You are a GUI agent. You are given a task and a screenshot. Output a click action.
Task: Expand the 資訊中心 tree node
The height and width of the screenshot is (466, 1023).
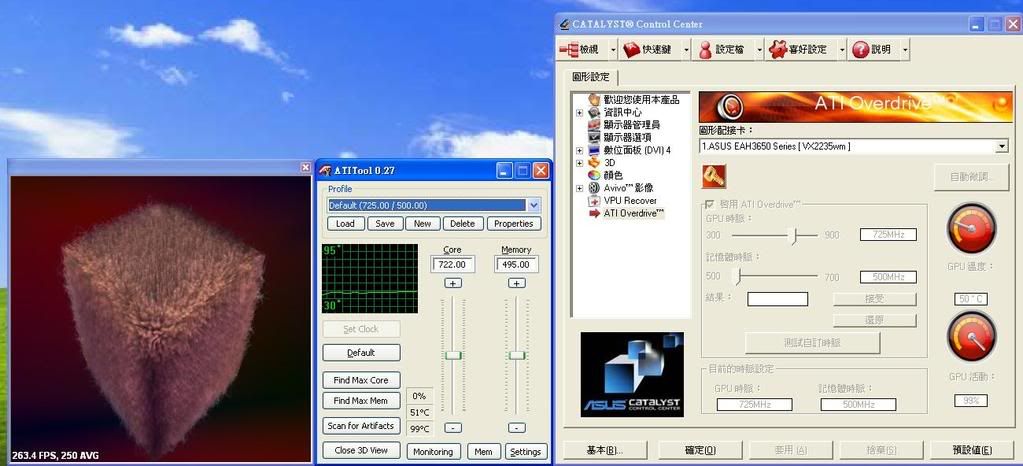[579, 113]
